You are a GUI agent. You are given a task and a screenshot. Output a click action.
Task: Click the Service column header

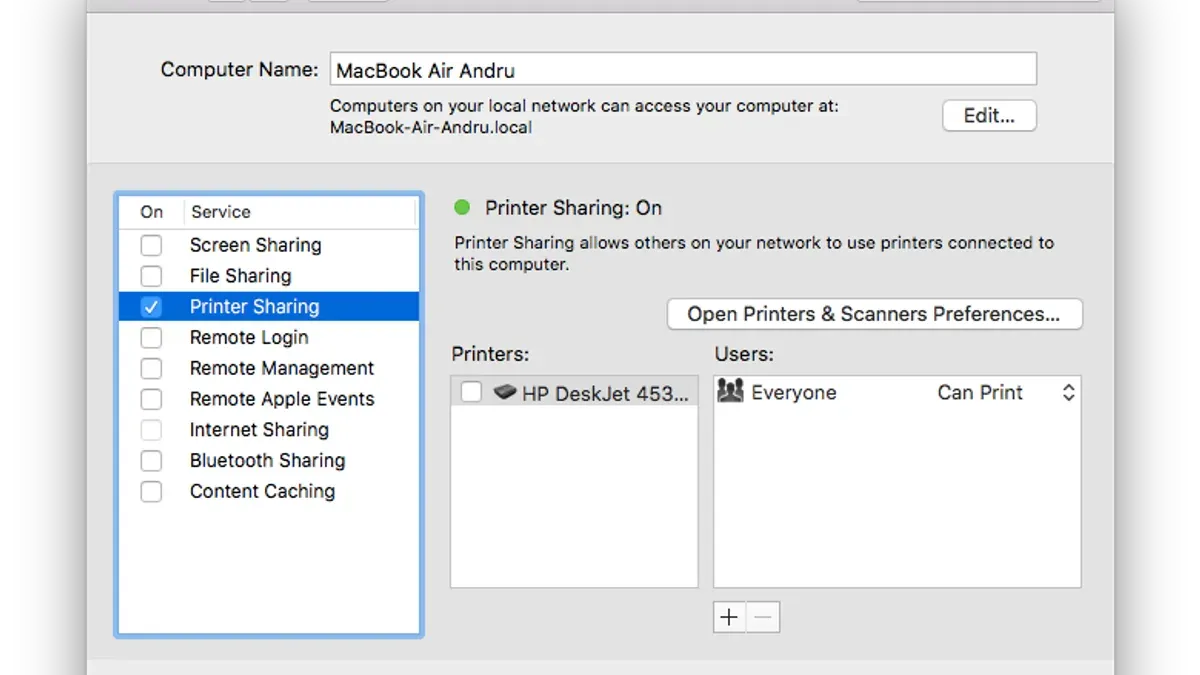[x=221, y=212]
